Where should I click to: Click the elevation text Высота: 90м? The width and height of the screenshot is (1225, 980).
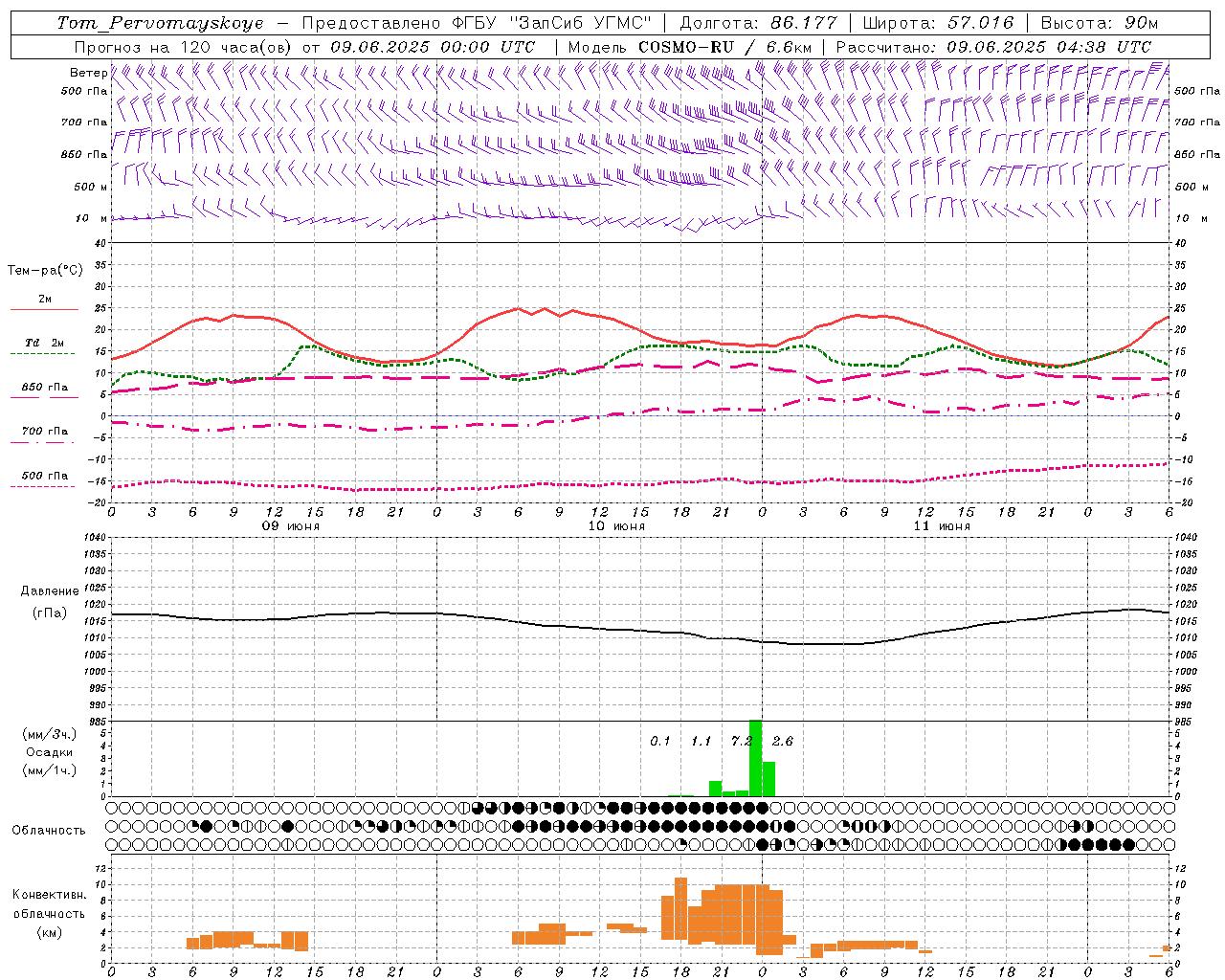tap(1099, 23)
